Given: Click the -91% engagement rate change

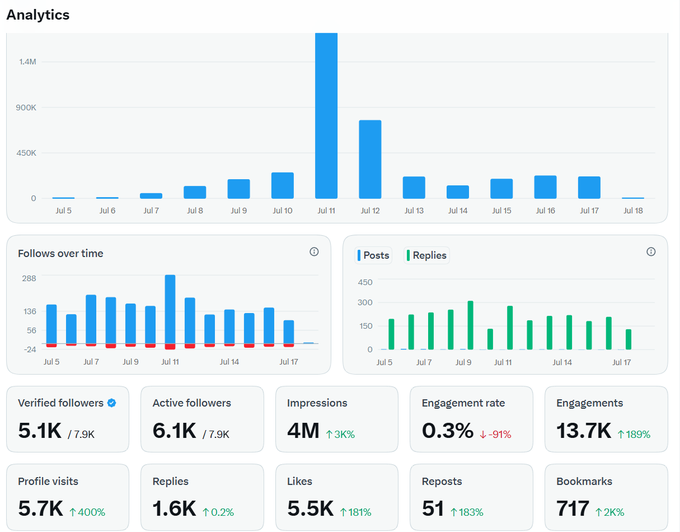Looking at the screenshot, I should tap(495, 434).
